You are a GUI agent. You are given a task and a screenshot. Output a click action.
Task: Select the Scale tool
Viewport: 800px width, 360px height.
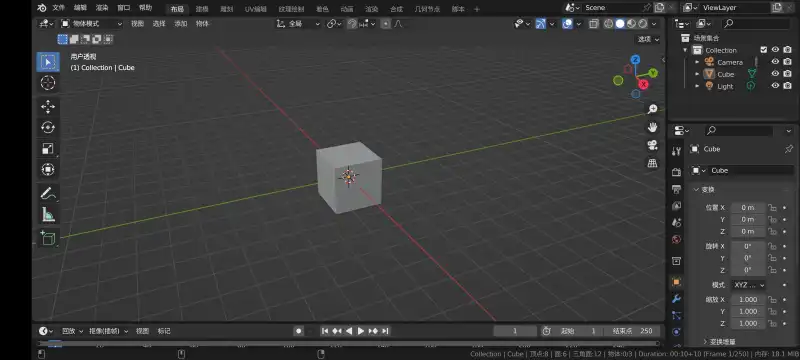(x=48, y=148)
